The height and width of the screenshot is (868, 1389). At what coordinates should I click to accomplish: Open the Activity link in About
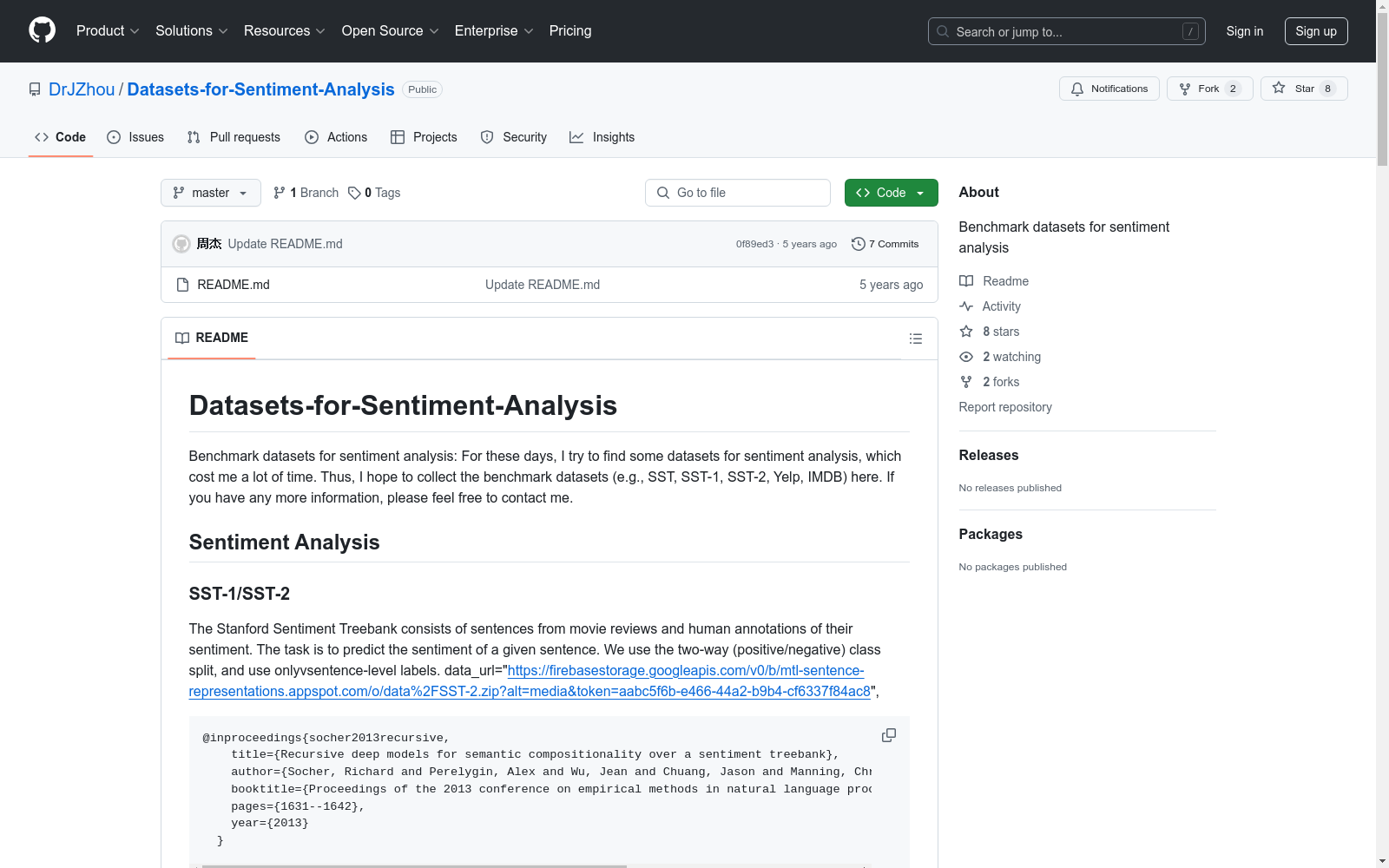(x=990, y=306)
